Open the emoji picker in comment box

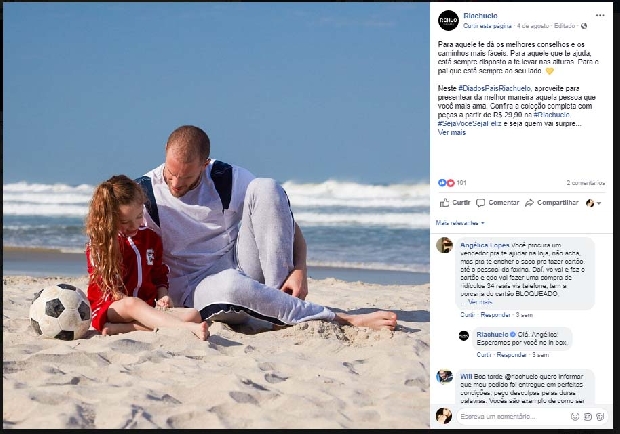tap(575, 417)
